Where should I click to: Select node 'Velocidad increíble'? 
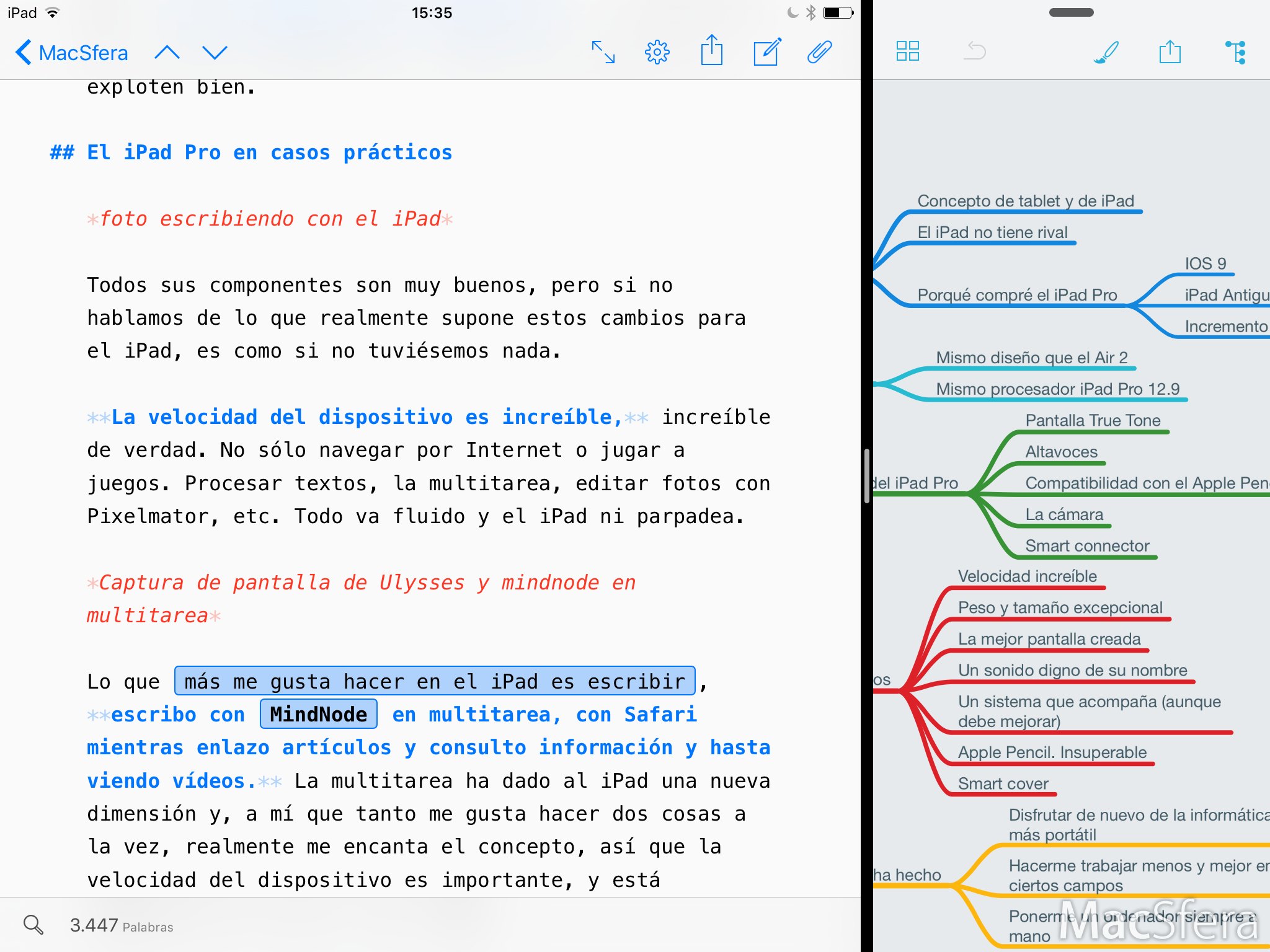pyautogui.click(x=1028, y=576)
